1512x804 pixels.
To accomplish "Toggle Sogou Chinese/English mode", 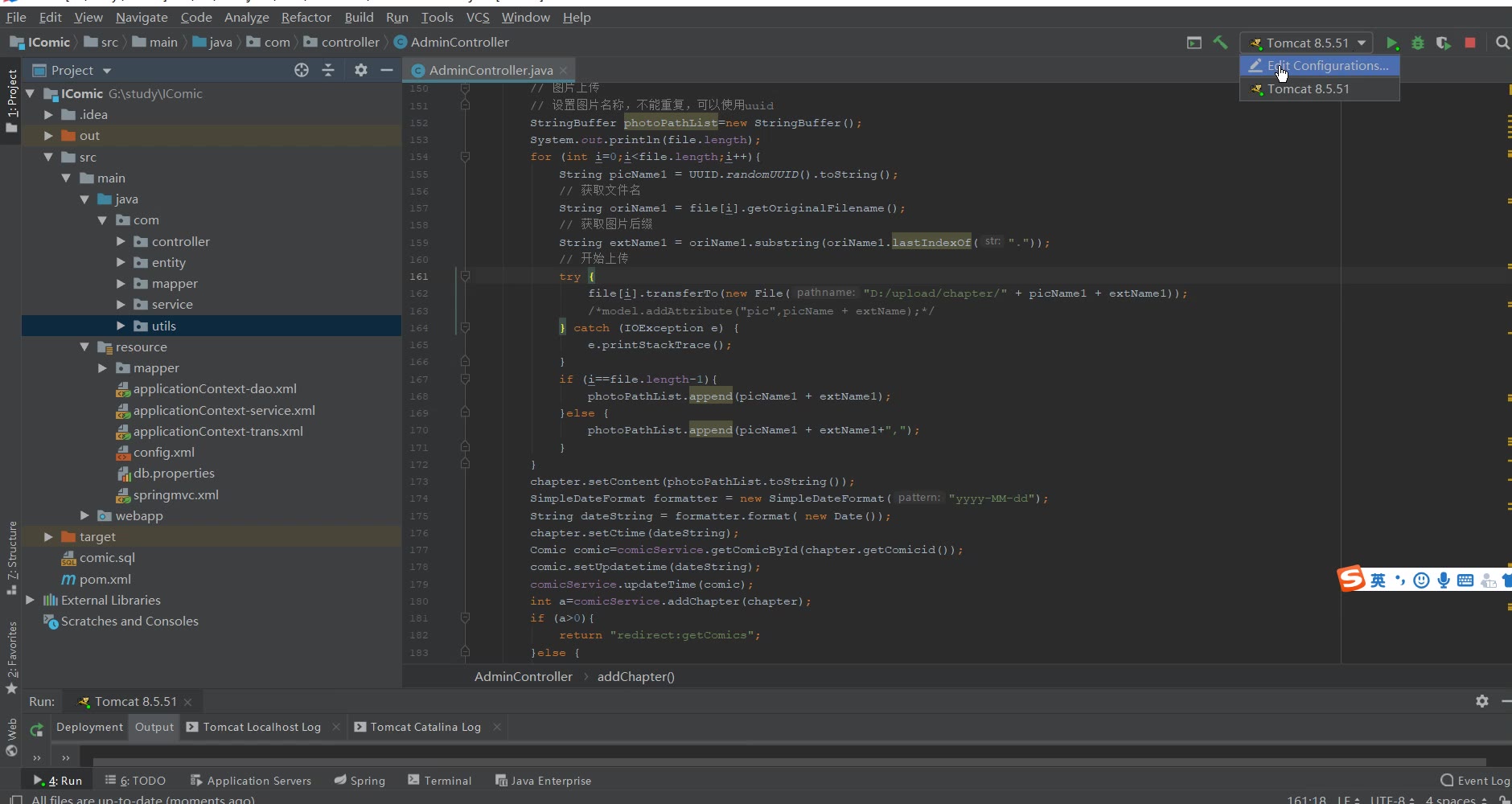I will tap(1378, 580).
